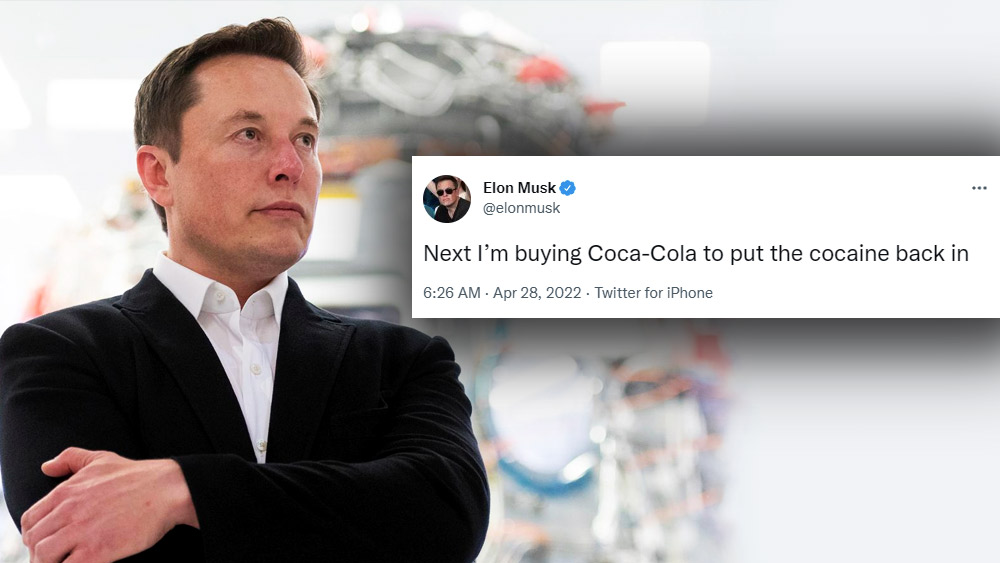This screenshot has height=563, width=1000.
Task: Click the 6:26 AM timestamp
Action: click(452, 293)
